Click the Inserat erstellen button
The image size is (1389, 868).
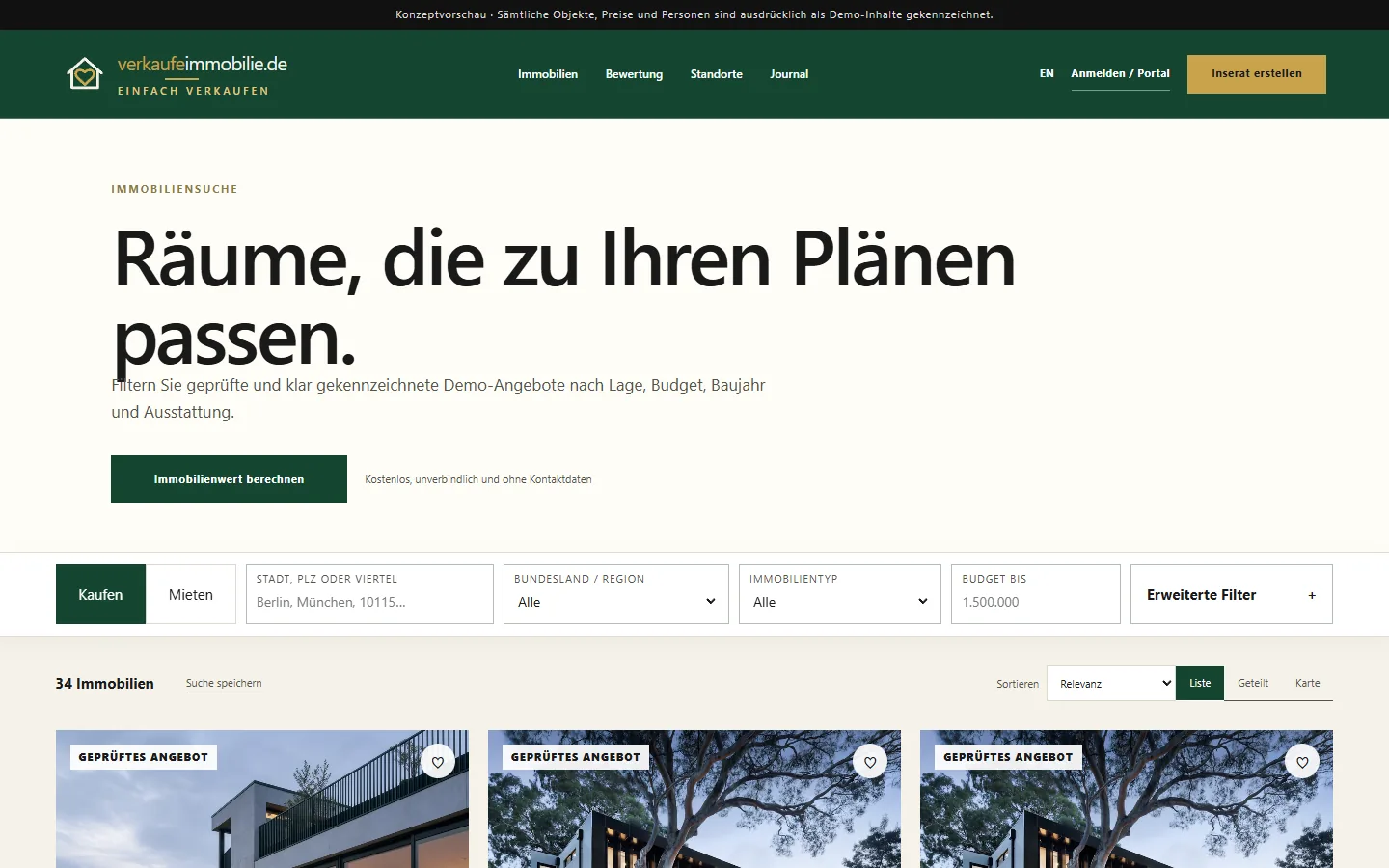(1257, 74)
